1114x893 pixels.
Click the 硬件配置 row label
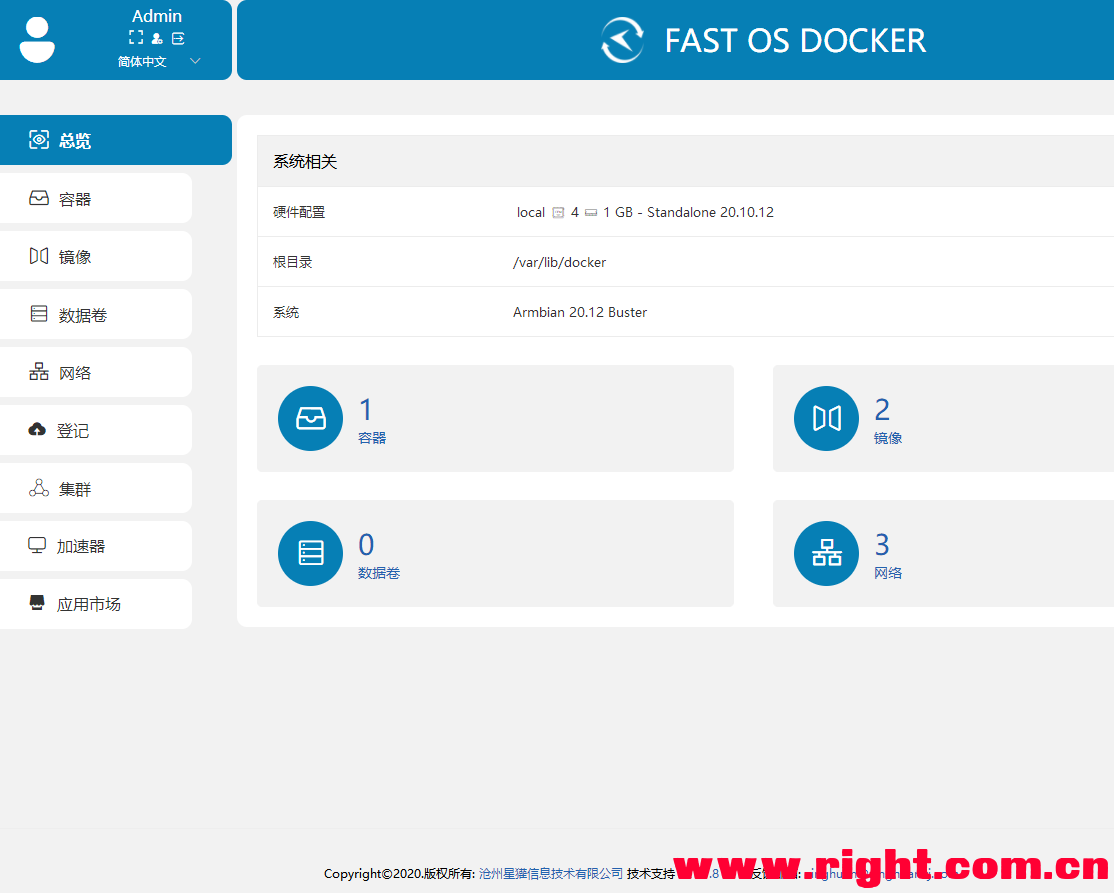tap(299, 212)
